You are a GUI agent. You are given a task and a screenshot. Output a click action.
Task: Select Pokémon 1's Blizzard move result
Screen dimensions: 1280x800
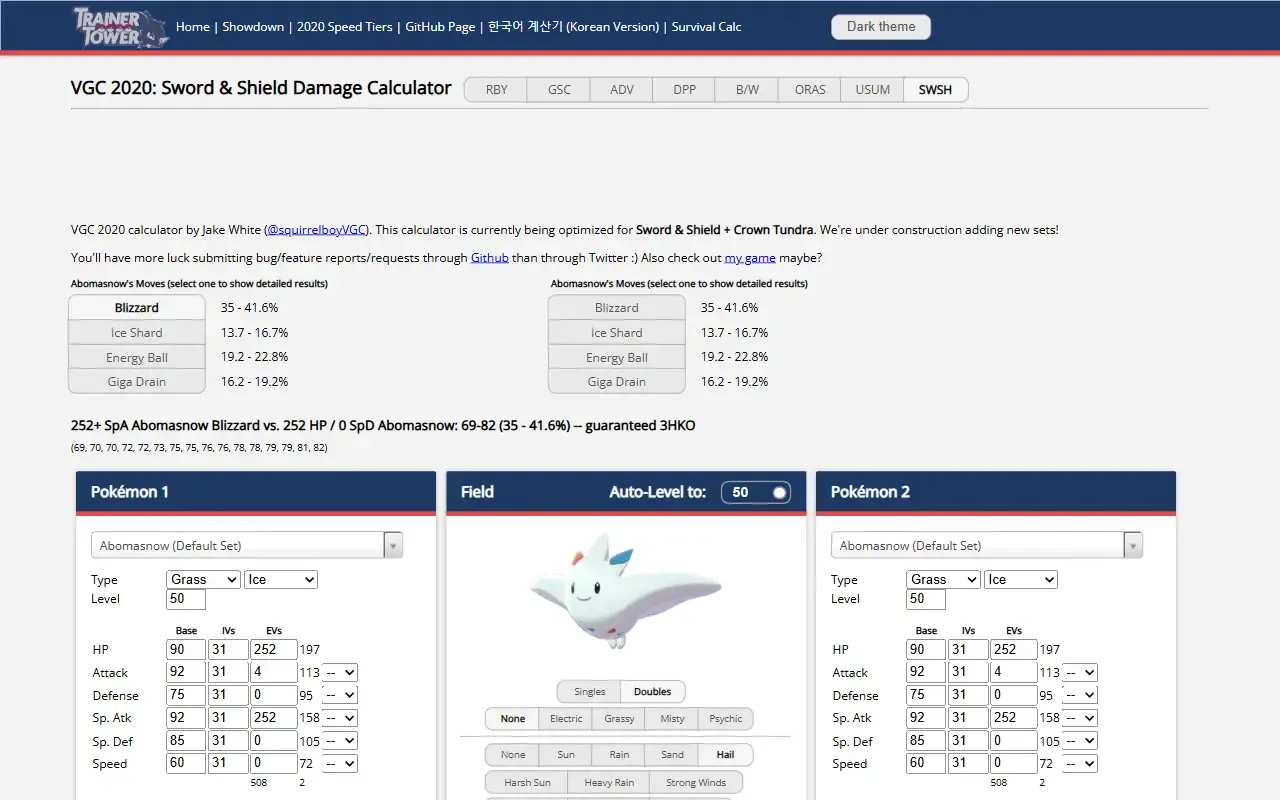pos(137,308)
